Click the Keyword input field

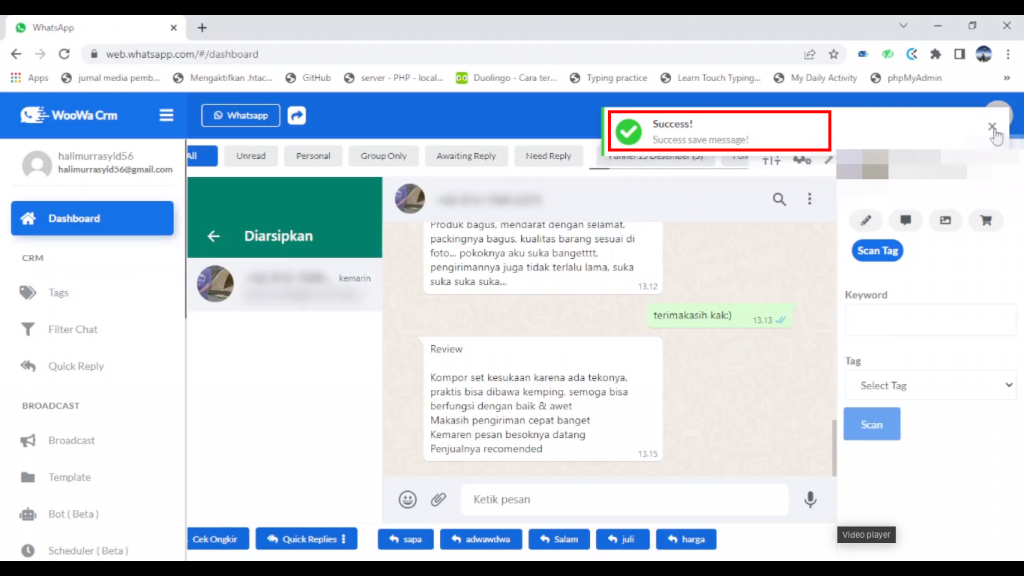(930, 320)
